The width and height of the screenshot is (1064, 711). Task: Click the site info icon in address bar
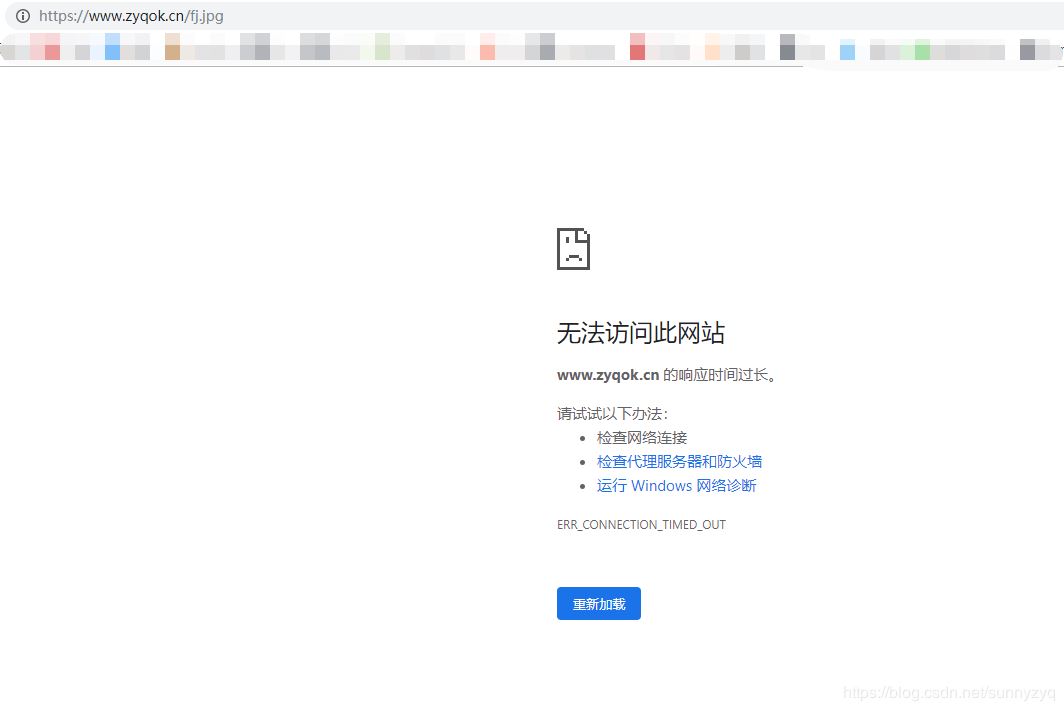(22, 16)
